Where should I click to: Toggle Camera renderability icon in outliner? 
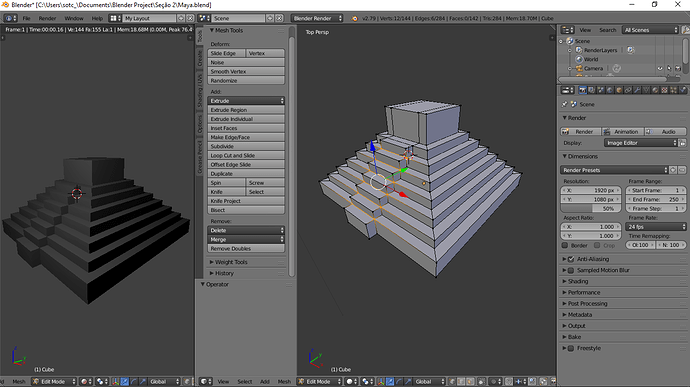pos(678,68)
